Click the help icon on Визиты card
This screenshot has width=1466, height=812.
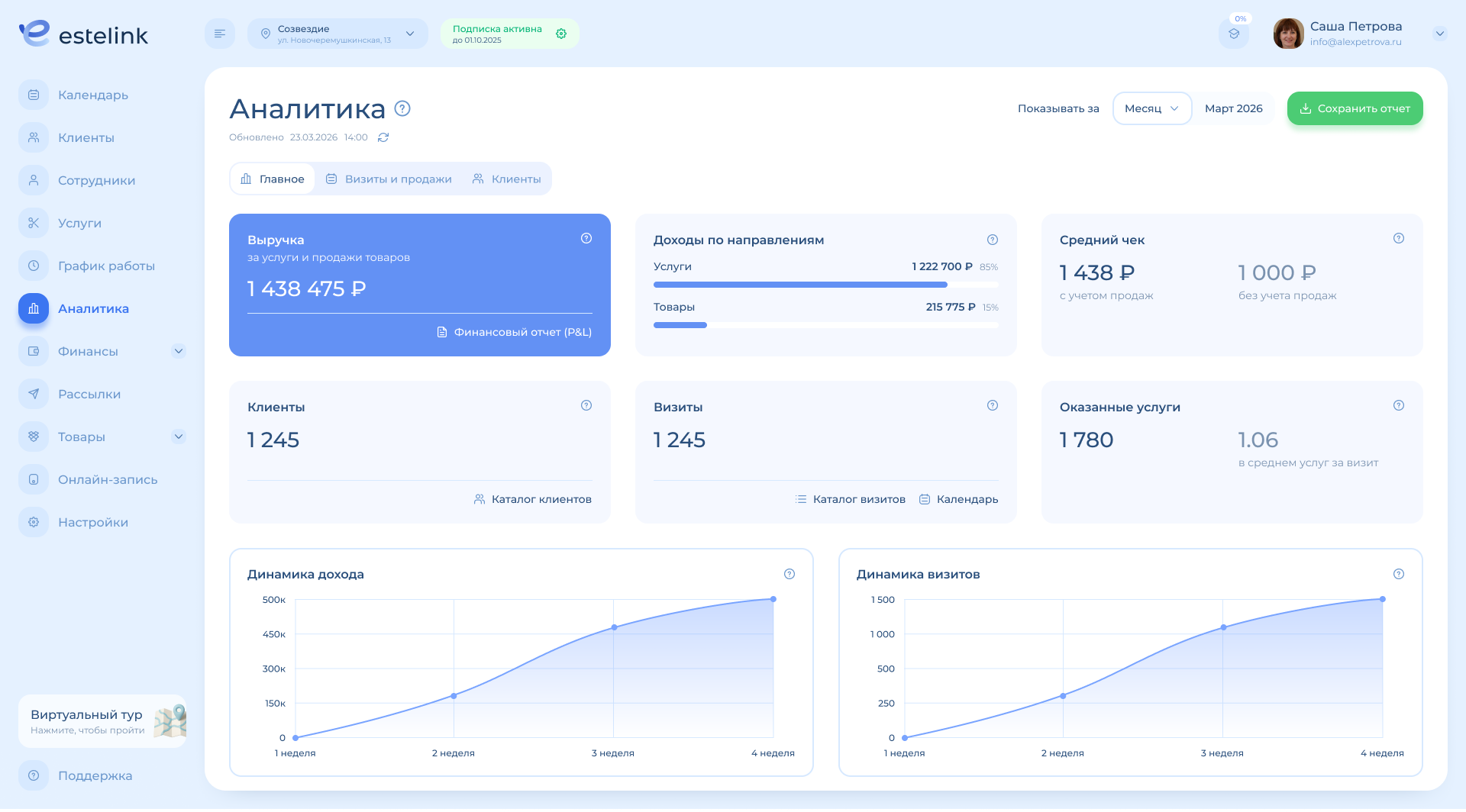coord(993,405)
